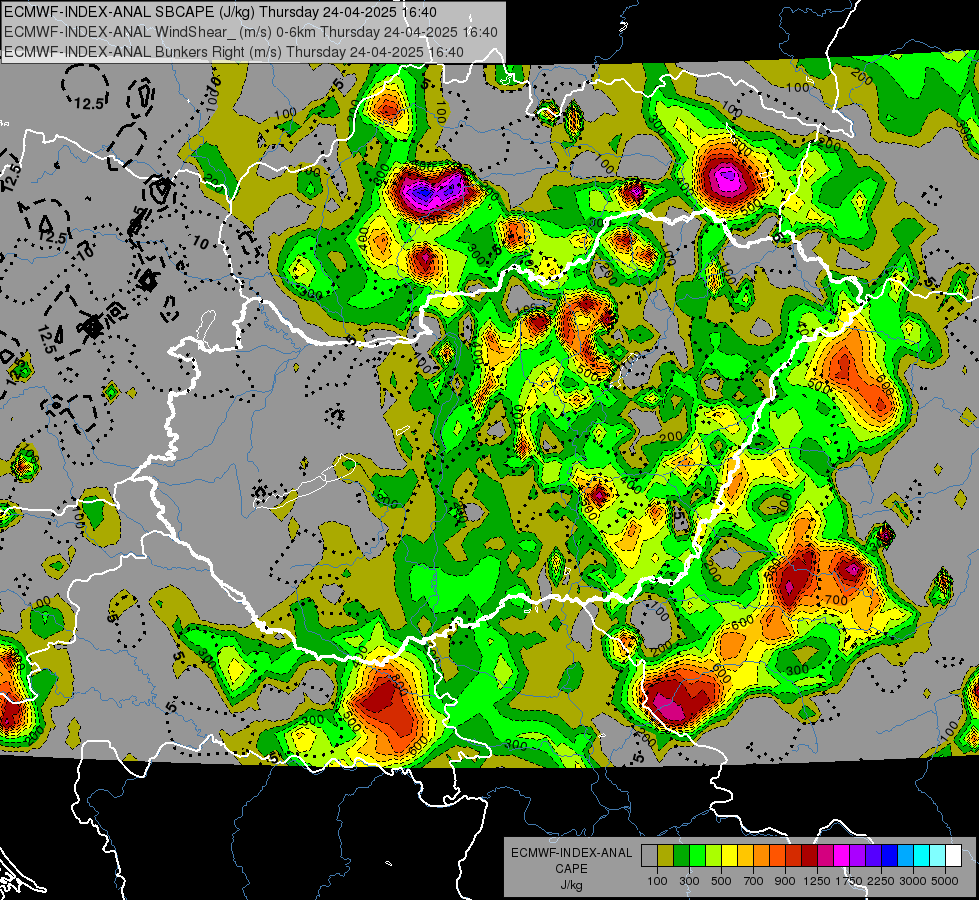The width and height of the screenshot is (979, 900).
Task: Select the WindShear_ 0-6km title line
Action: (251, 32)
